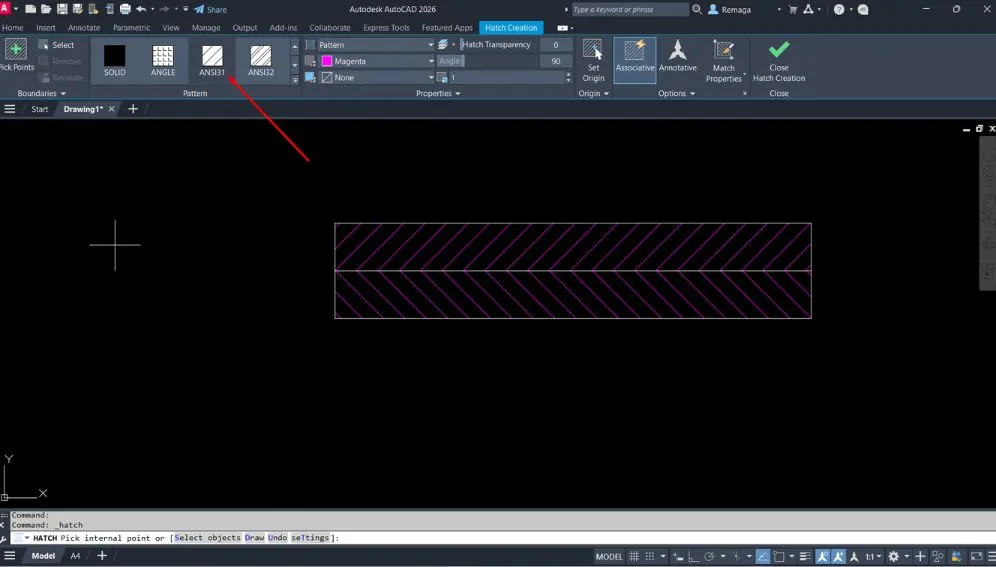
Task: Switch to the Insert ribbon tab
Action: pyautogui.click(x=46, y=28)
